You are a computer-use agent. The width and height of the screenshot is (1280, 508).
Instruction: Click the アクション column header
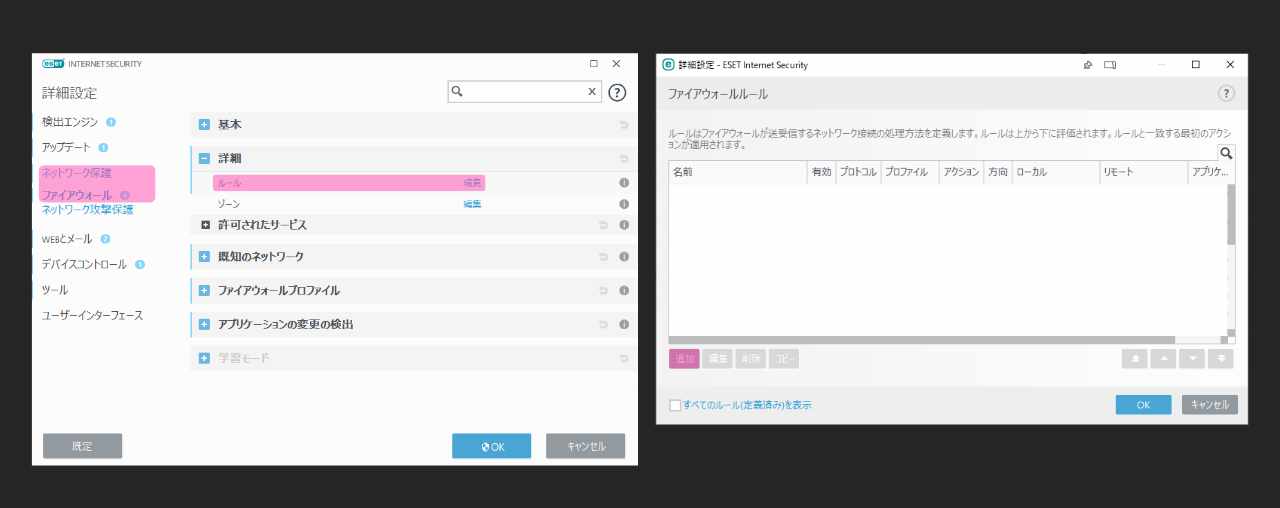click(x=961, y=172)
